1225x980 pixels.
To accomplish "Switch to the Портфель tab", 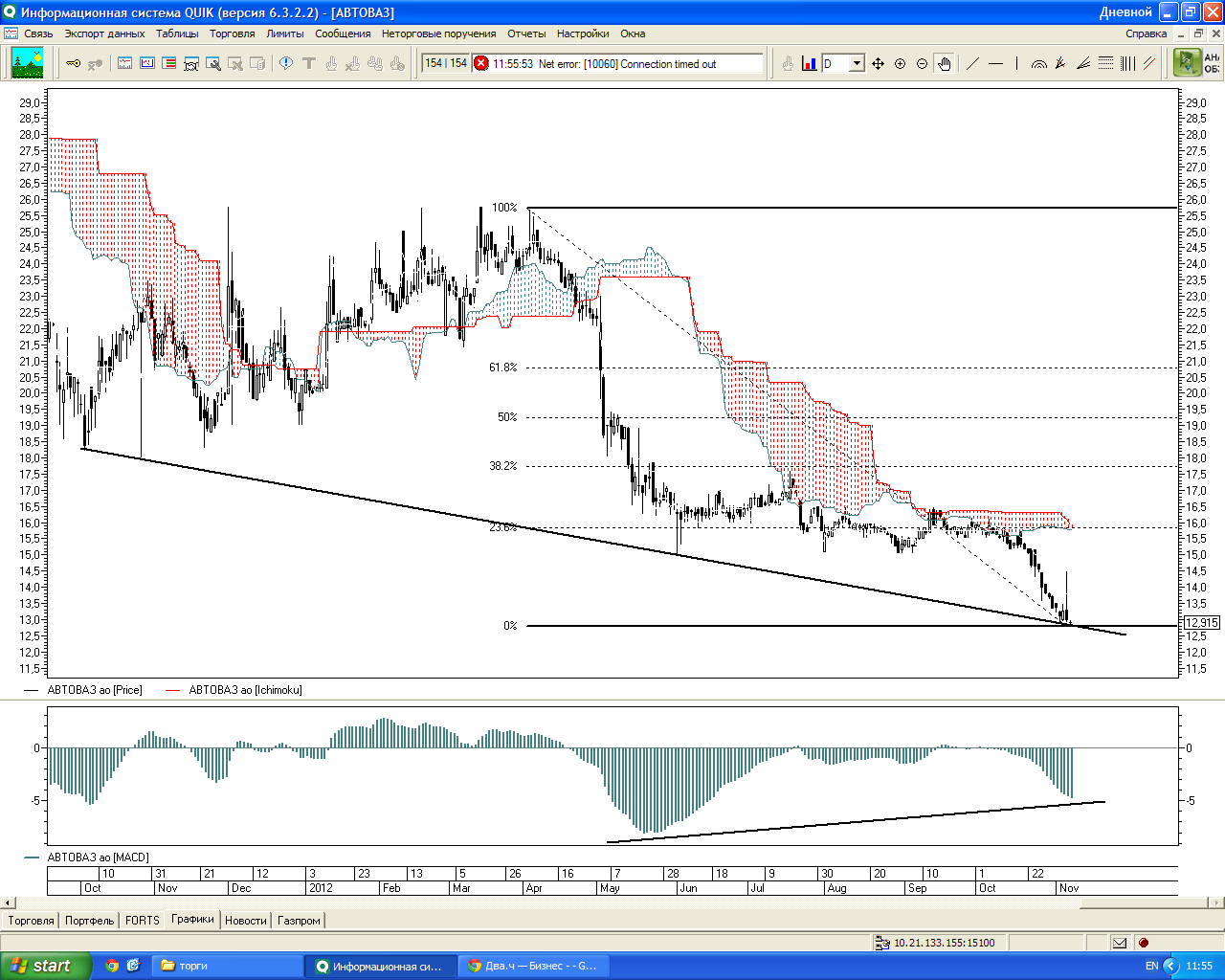I will coord(90,921).
